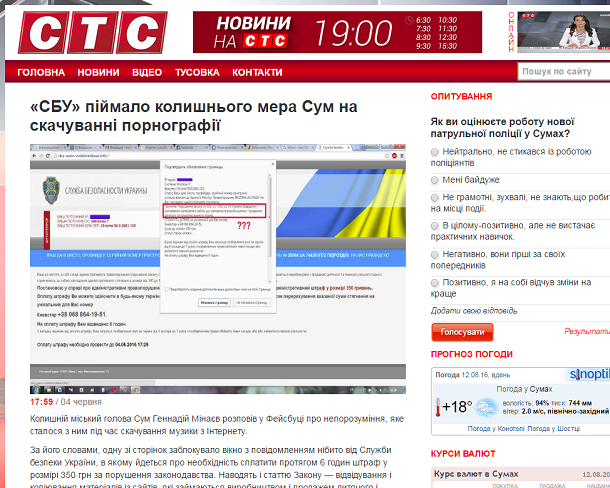Screen dimensions: 610x488
Task: Open the Новини menu item
Action: (x=98, y=72)
